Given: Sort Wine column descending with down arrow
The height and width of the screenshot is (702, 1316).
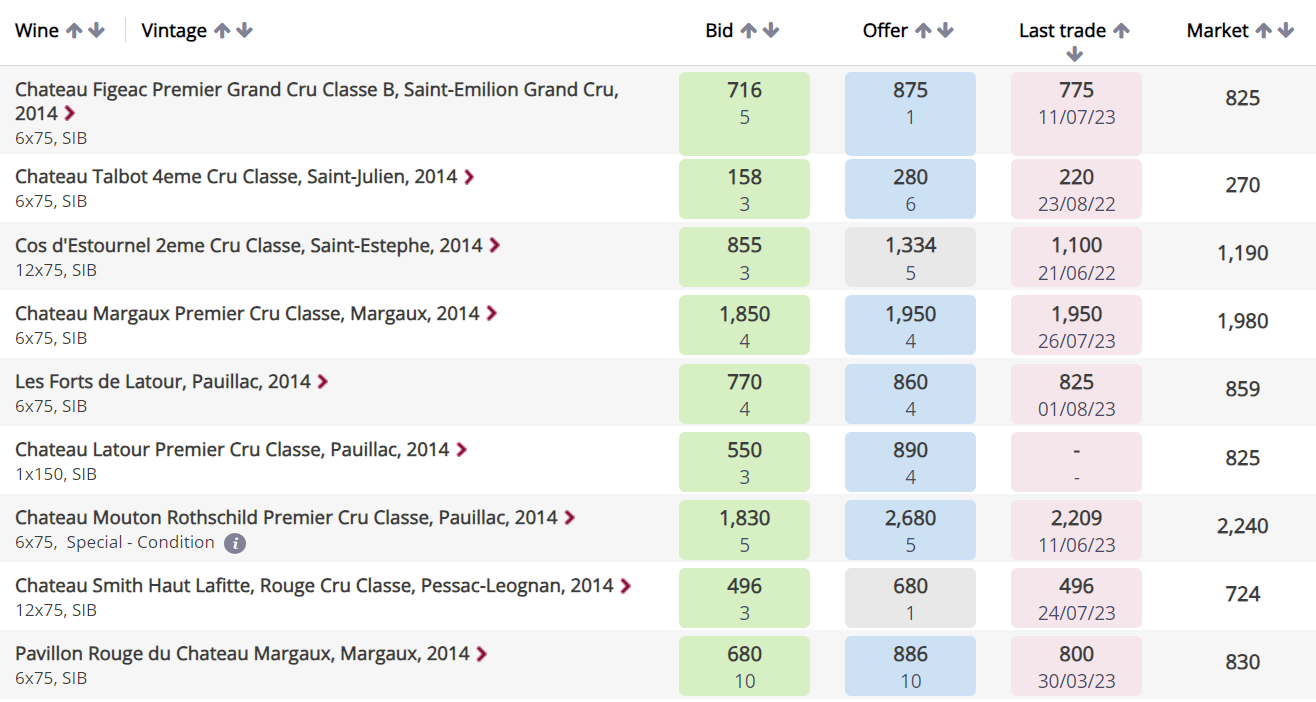Looking at the screenshot, I should (x=97, y=31).
